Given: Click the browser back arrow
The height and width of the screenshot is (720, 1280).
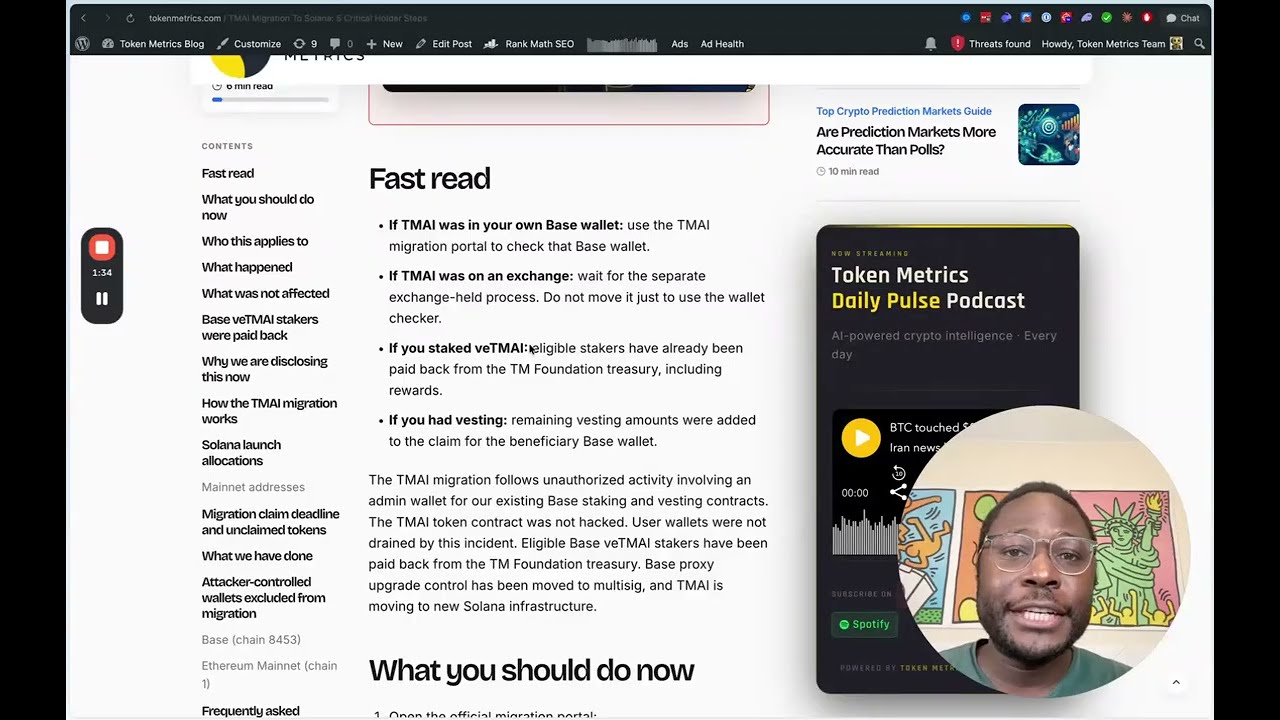Looking at the screenshot, I should click(x=83, y=18).
